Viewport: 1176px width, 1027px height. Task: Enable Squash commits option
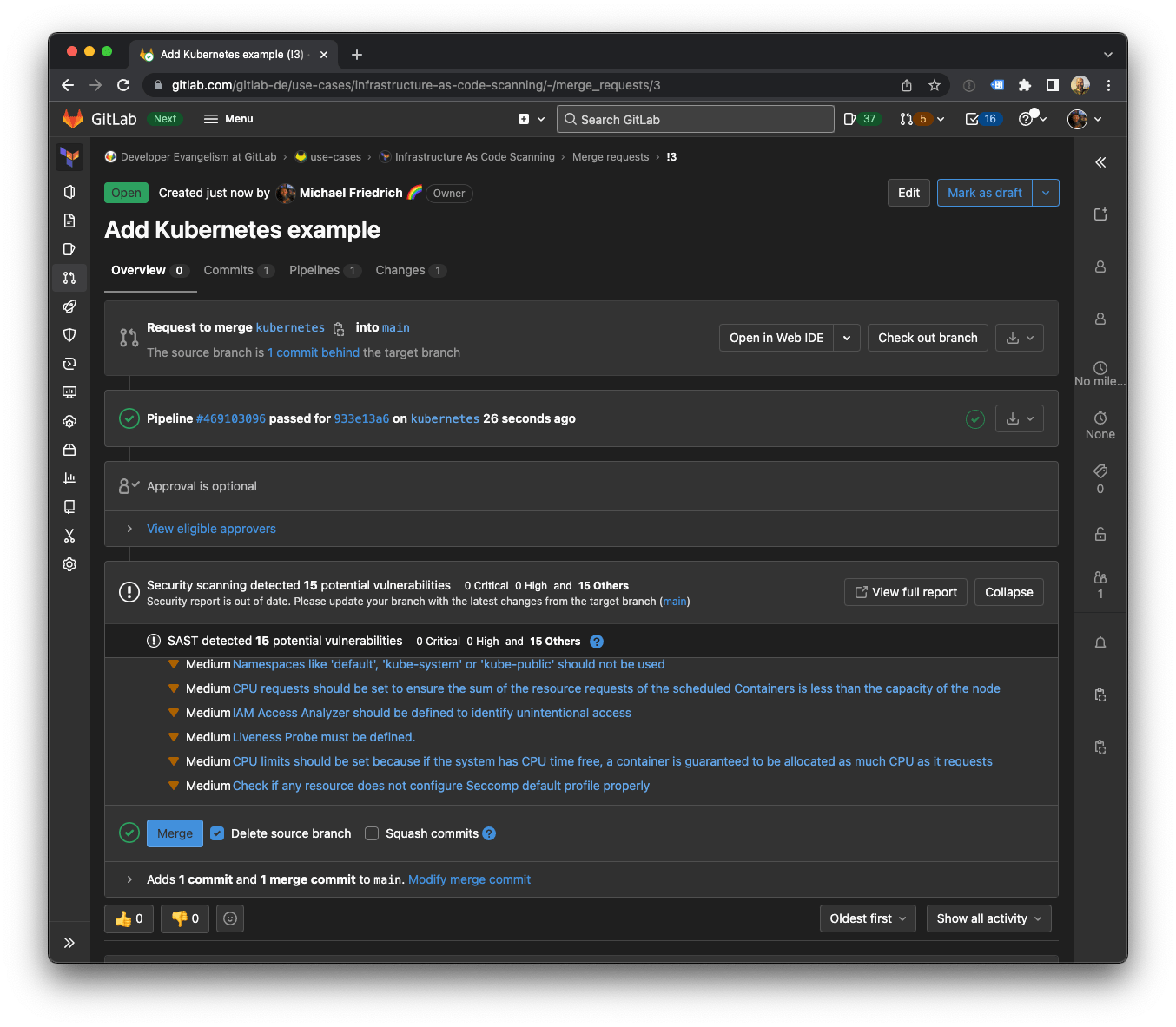tap(372, 833)
